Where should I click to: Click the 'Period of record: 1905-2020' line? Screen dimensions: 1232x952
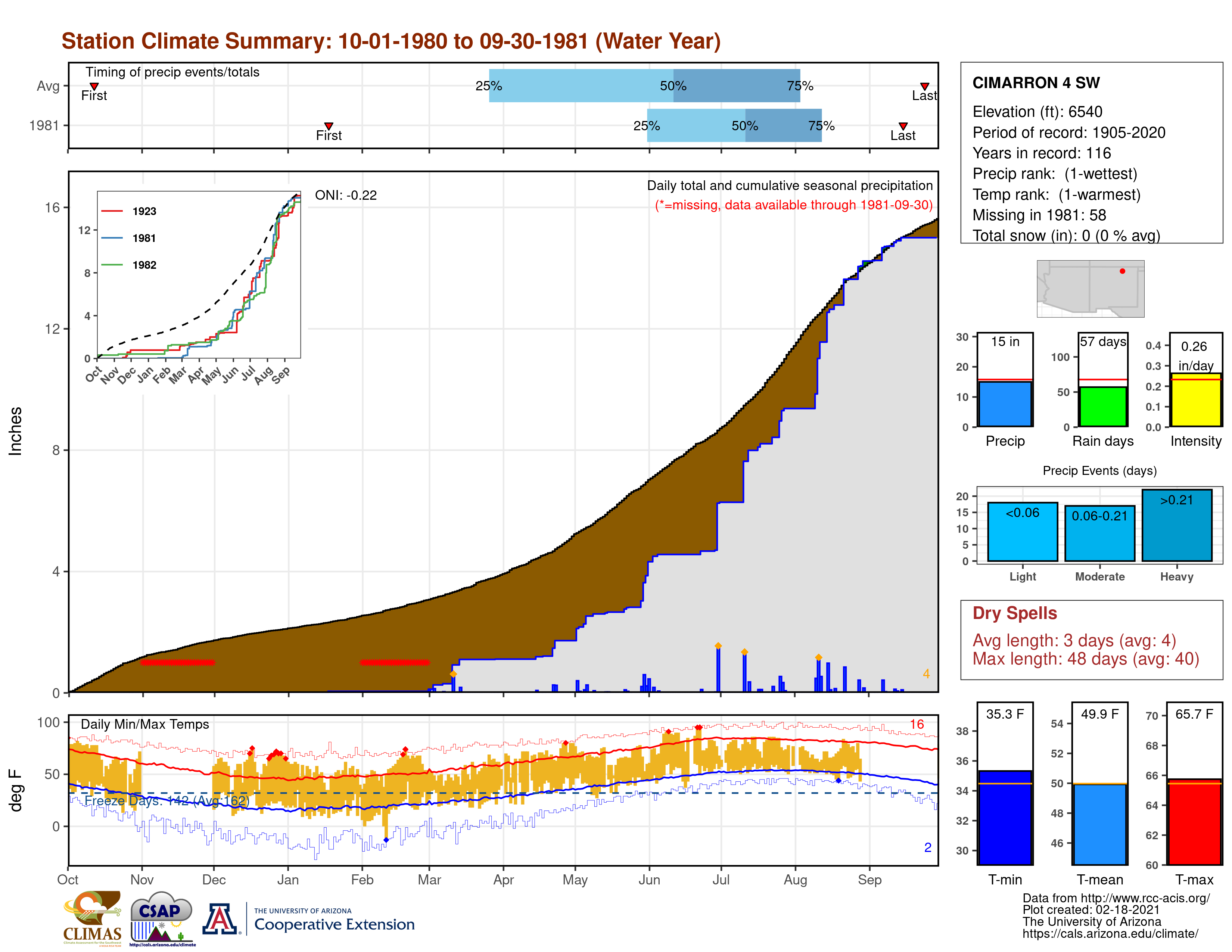coord(1068,133)
